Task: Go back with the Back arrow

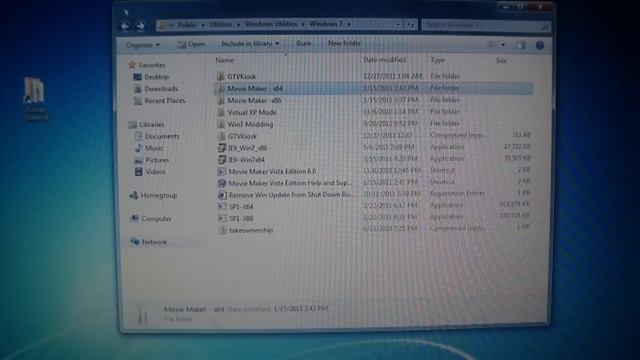Action: [126, 26]
